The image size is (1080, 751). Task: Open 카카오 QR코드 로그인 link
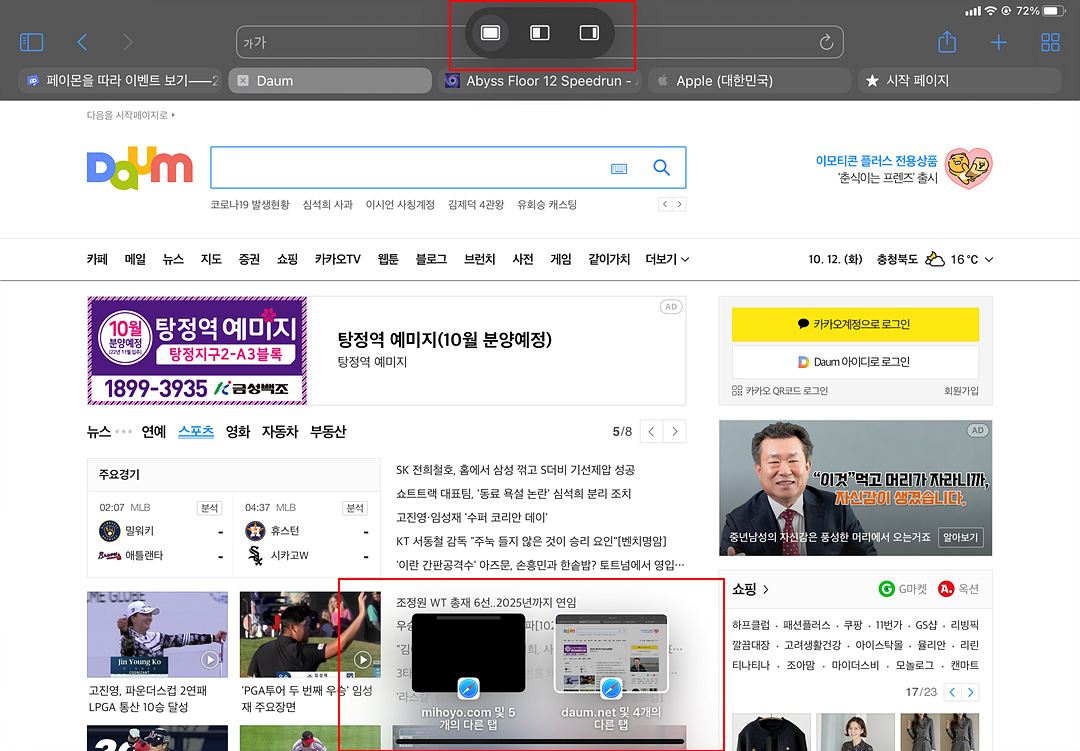pos(780,391)
